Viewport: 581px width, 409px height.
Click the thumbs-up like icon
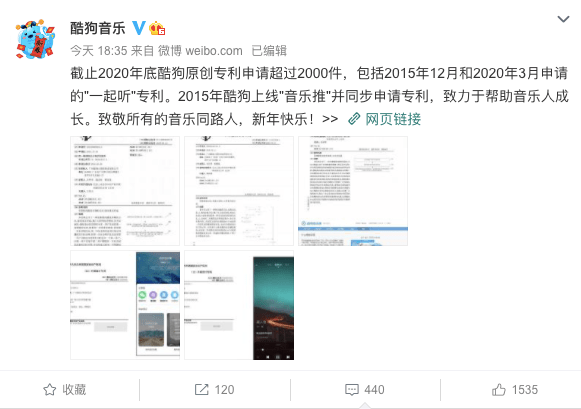point(499,389)
